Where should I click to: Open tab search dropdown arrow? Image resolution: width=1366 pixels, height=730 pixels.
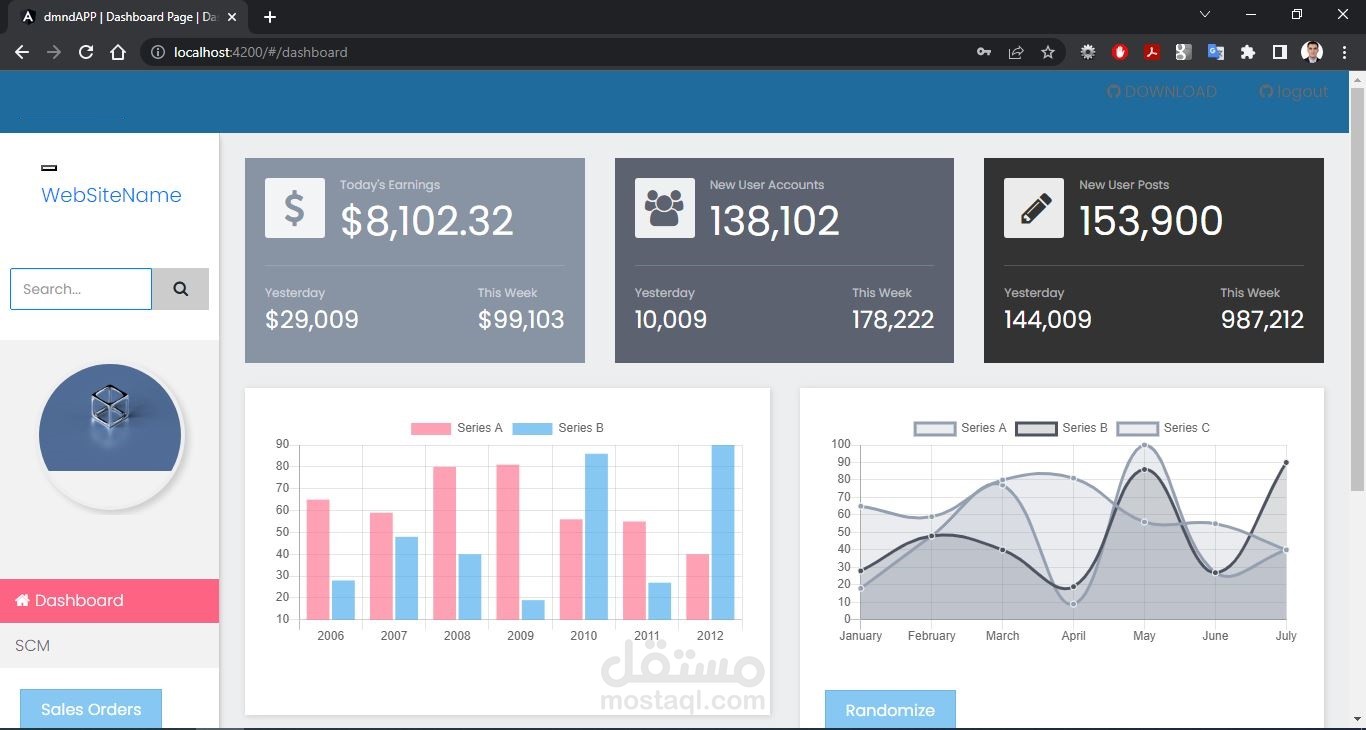coord(1205,15)
